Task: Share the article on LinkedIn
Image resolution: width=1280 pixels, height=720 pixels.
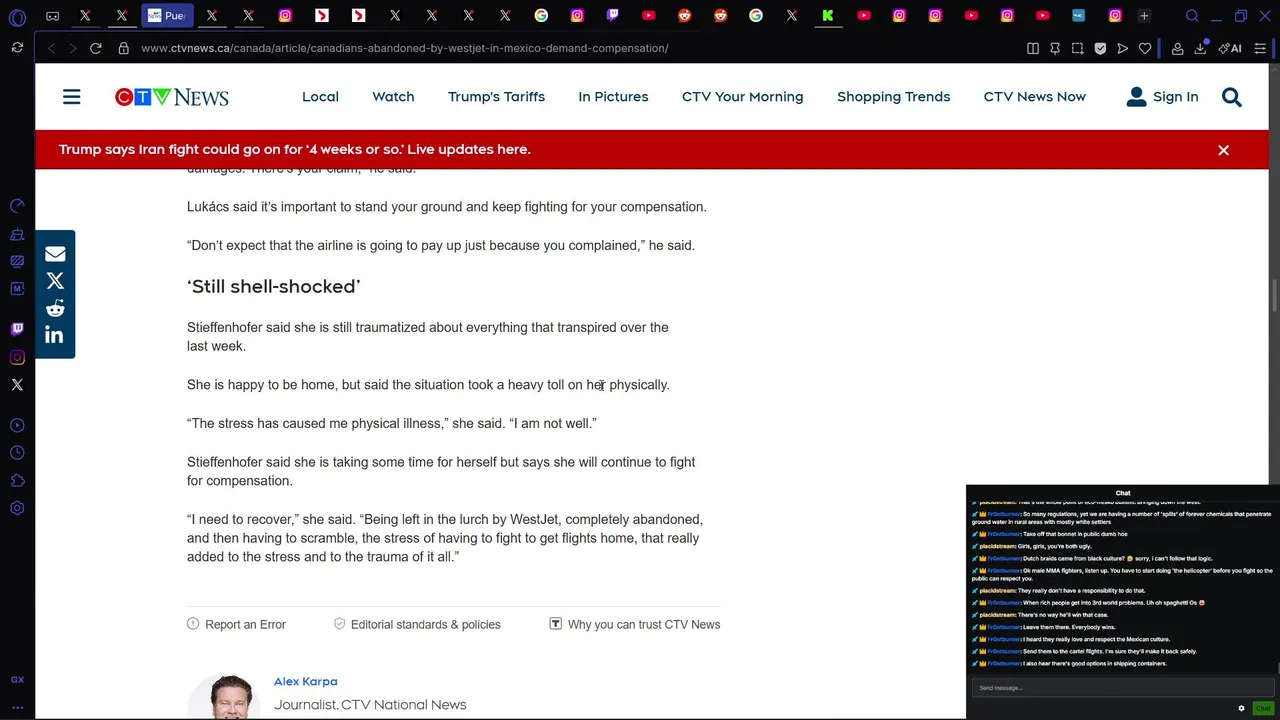Action: [55, 335]
